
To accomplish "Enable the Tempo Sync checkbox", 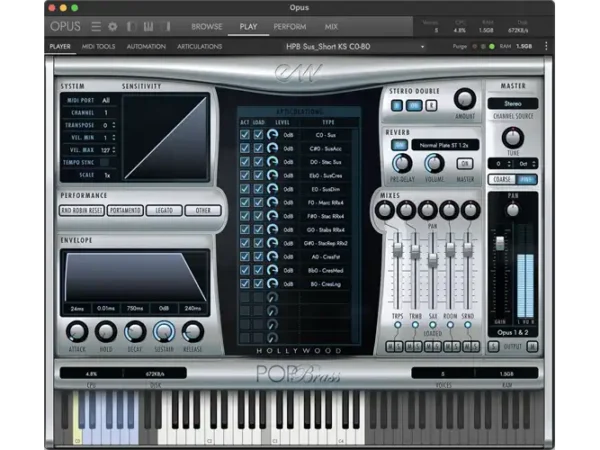I will tap(104, 162).
